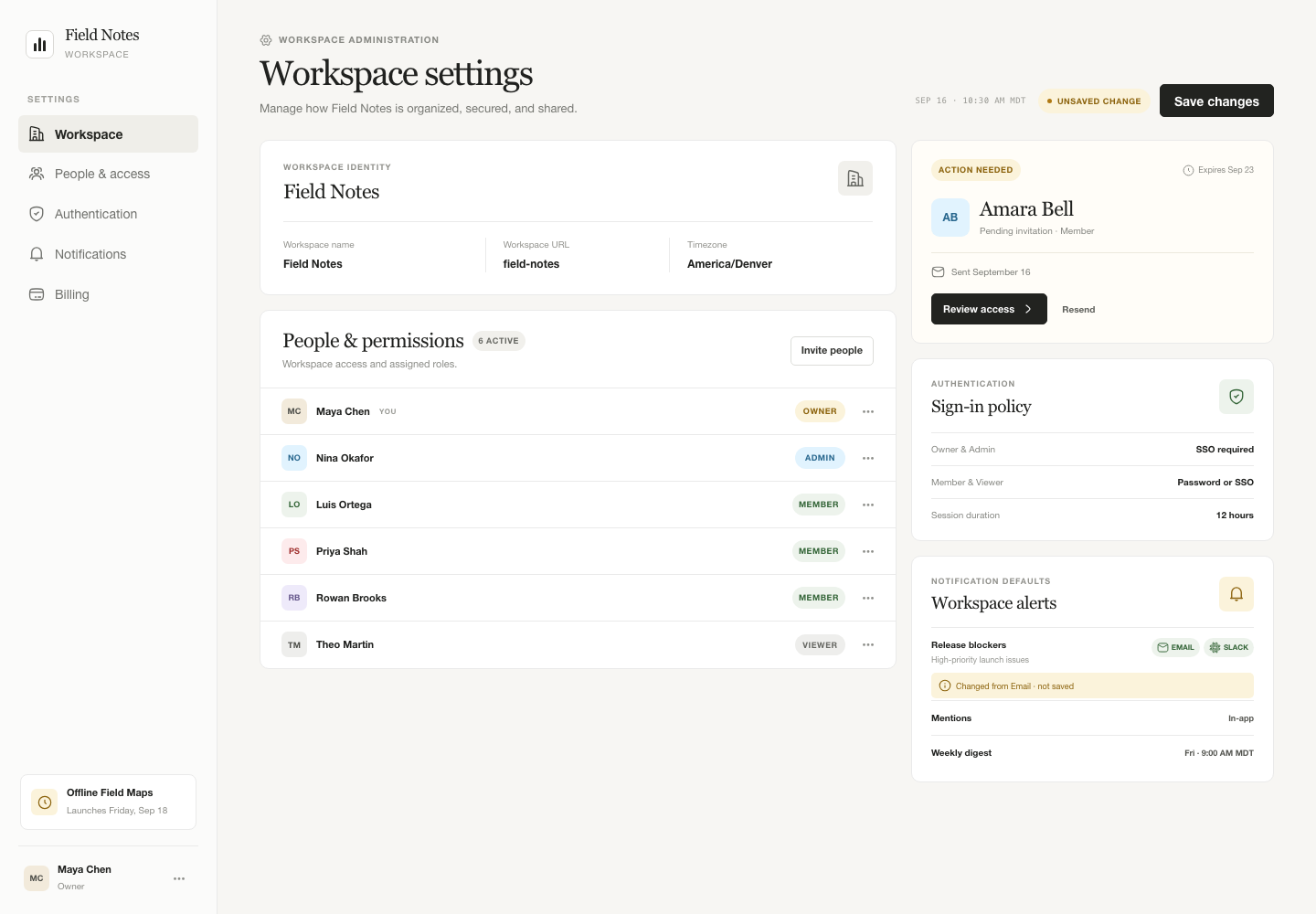Click Nina Okafor's Admin role badge

820,458
